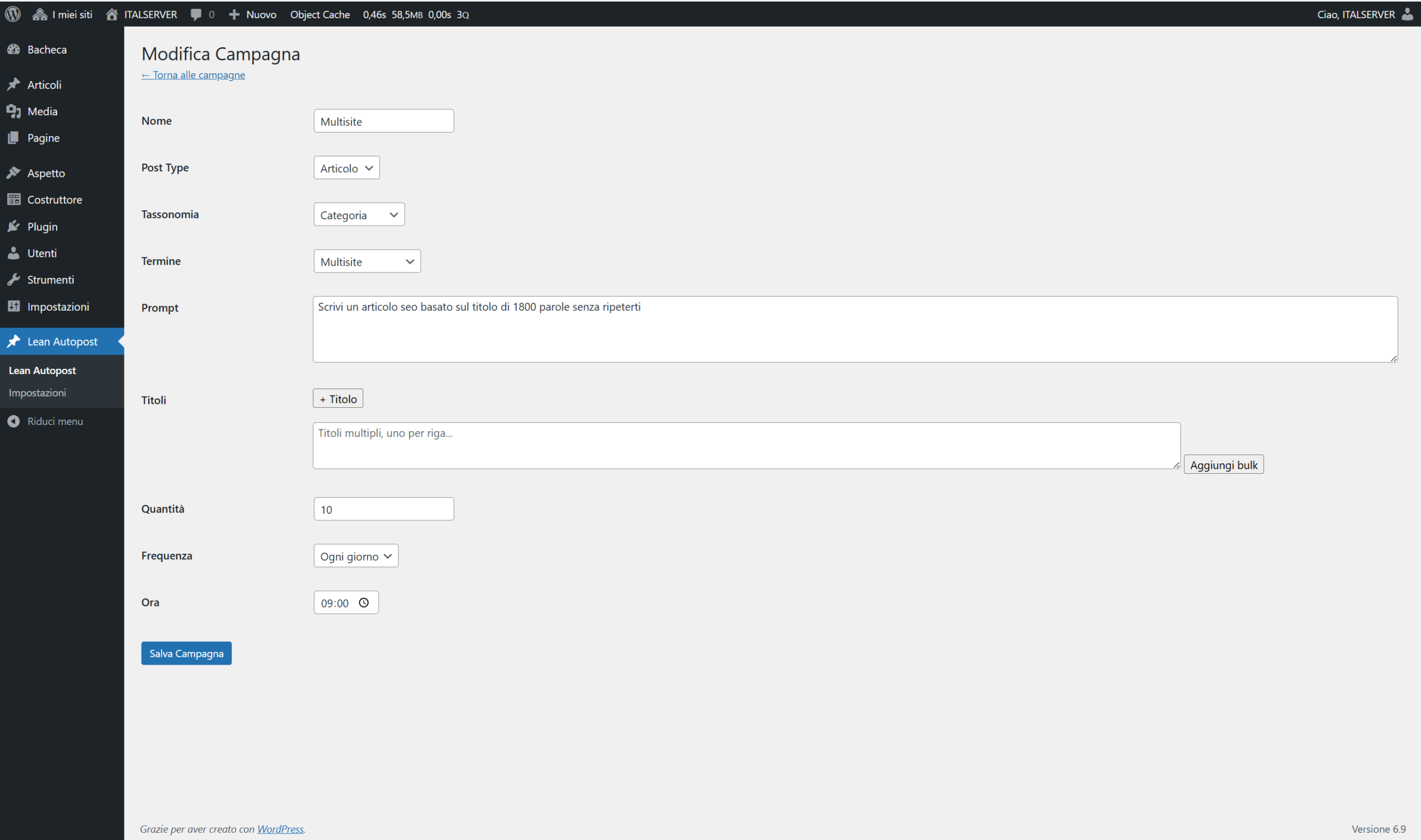Open the Termine Multisite dropdown
Screen dimensions: 1421x840
coord(367,261)
